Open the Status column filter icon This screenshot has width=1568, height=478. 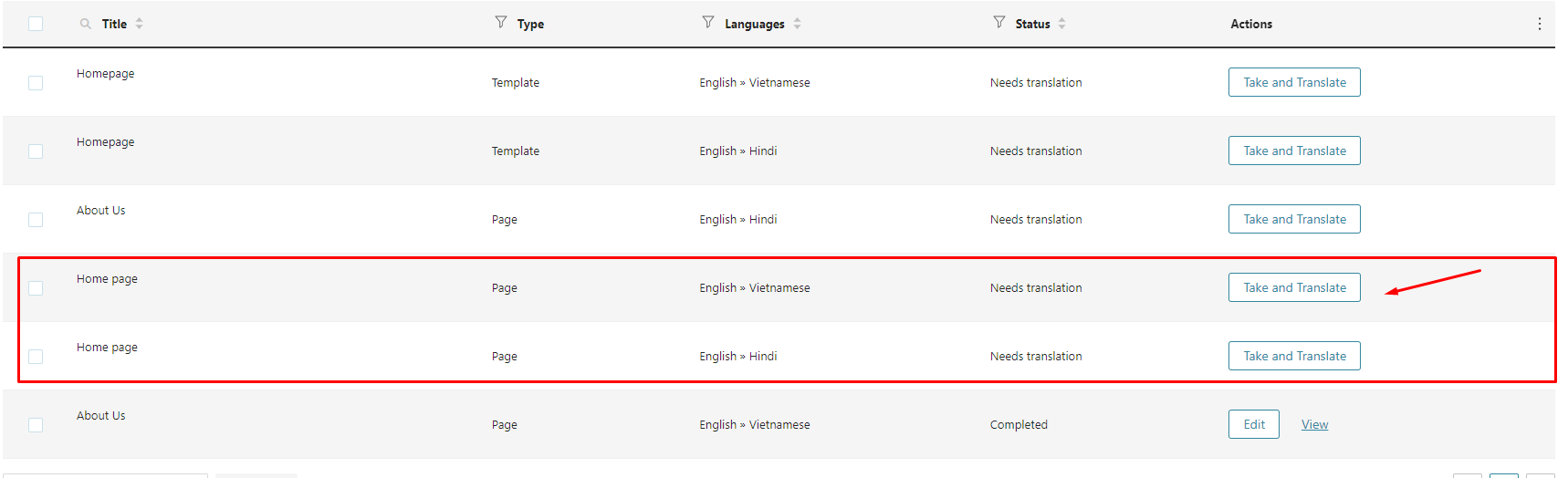click(999, 22)
